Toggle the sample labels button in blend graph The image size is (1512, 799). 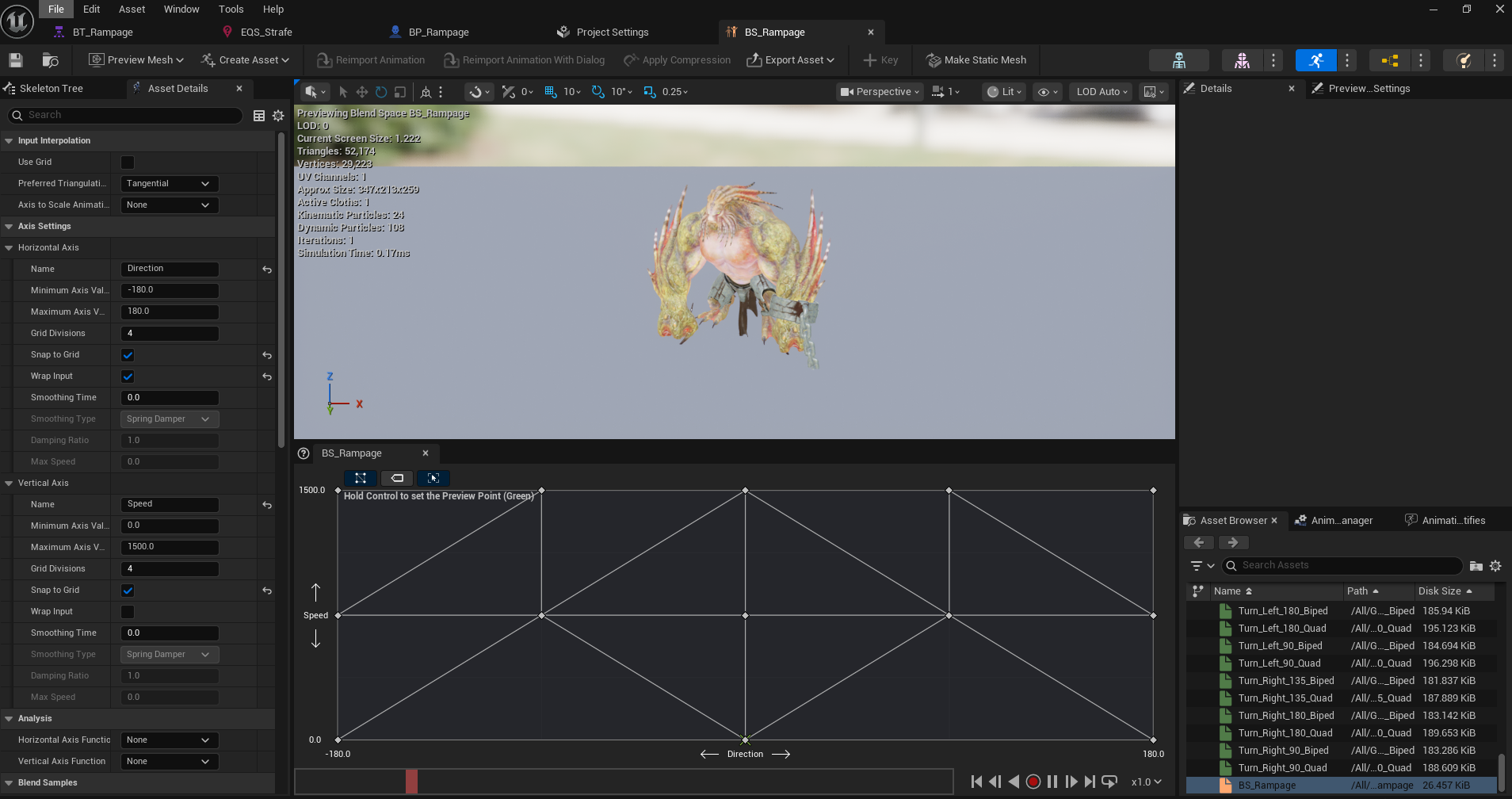397,478
